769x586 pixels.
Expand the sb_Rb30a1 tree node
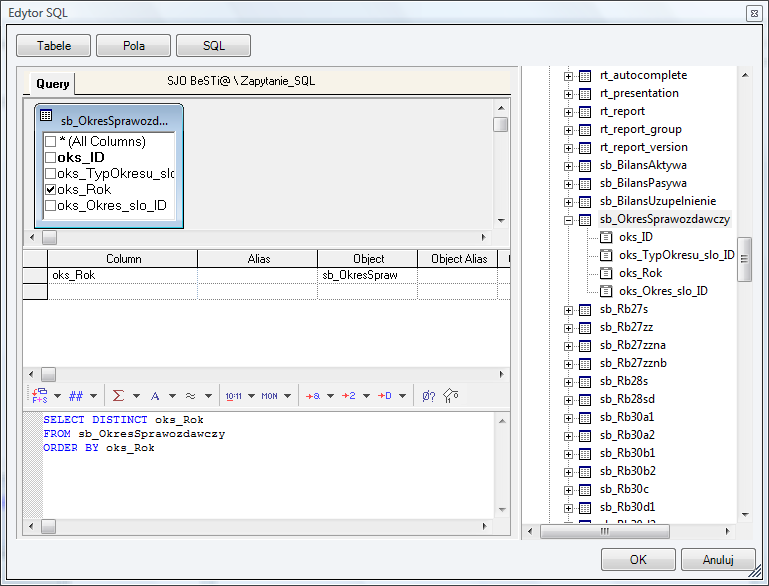[x=568, y=418]
